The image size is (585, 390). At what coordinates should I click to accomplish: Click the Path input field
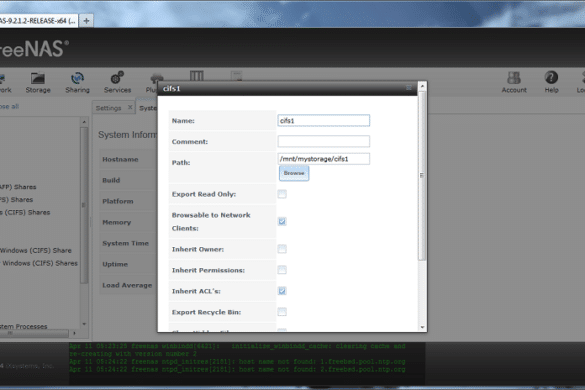pos(323,159)
